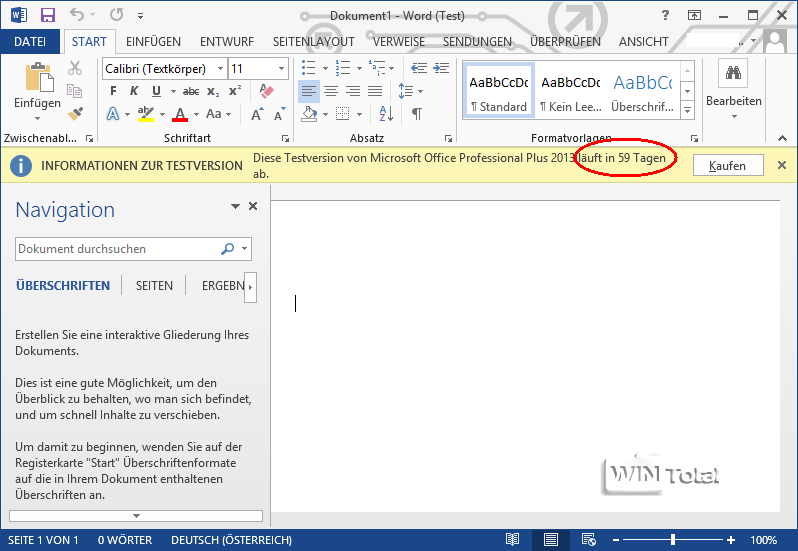Open the DATEI tab
This screenshot has height=551, width=798.
coord(30,42)
